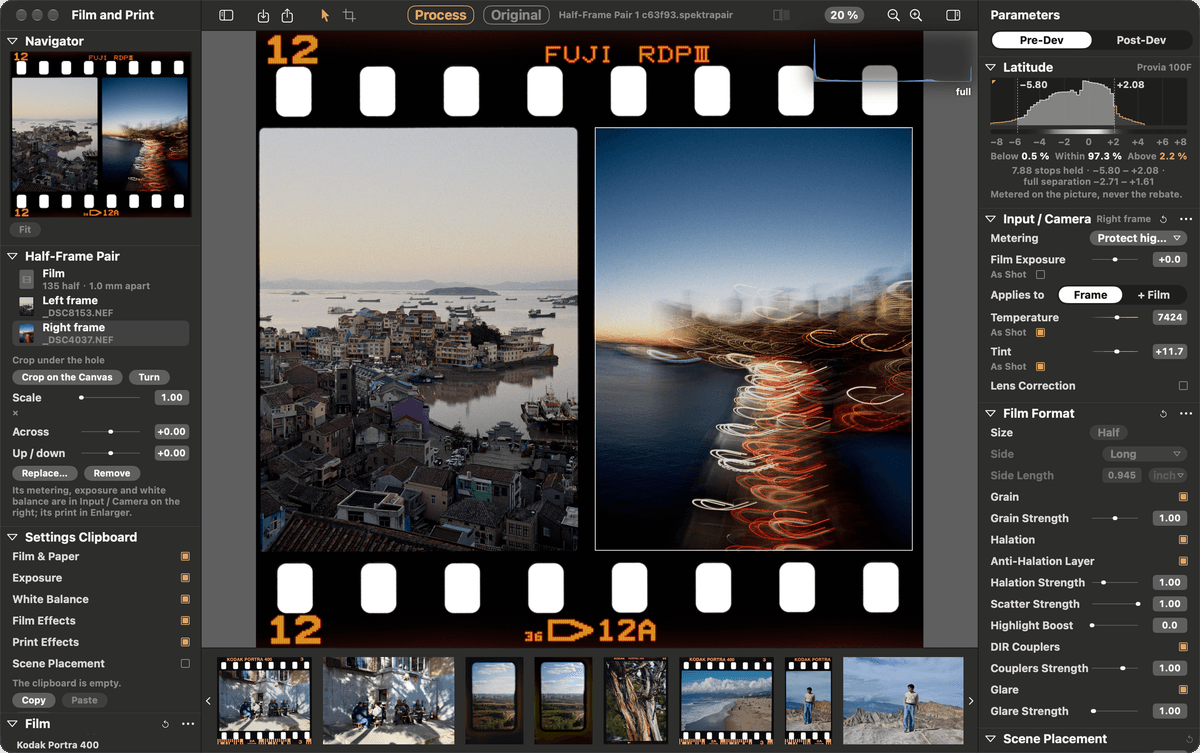
Task: Toggle the Grain checkbox
Action: click(1183, 497)
